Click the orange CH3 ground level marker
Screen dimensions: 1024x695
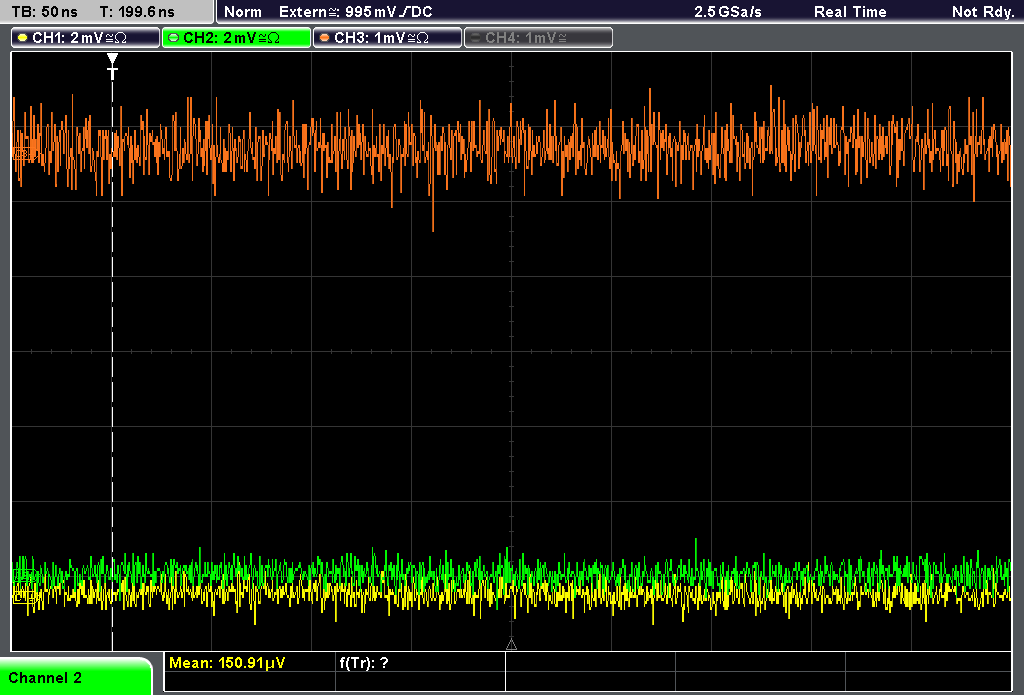tap(23, 154)
